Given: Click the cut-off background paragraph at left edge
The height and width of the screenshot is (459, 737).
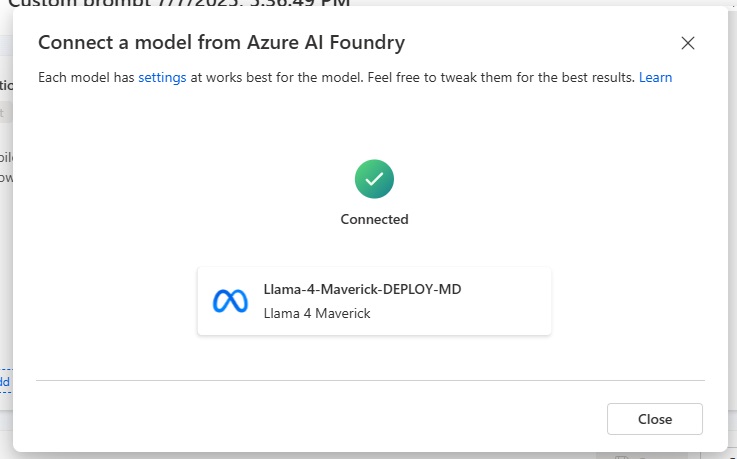Looking at the screenshot, I should click(x=7, y=167).
